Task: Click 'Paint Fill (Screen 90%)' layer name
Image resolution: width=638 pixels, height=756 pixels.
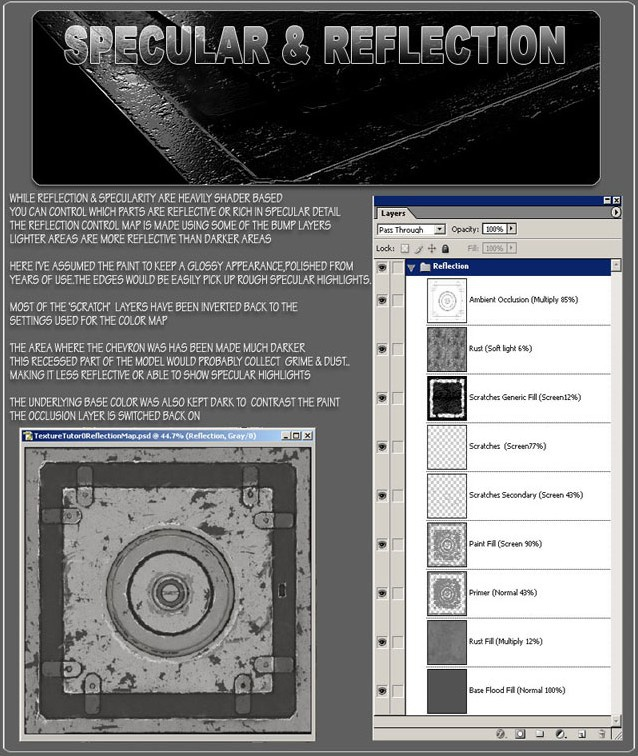Action: 505,544
